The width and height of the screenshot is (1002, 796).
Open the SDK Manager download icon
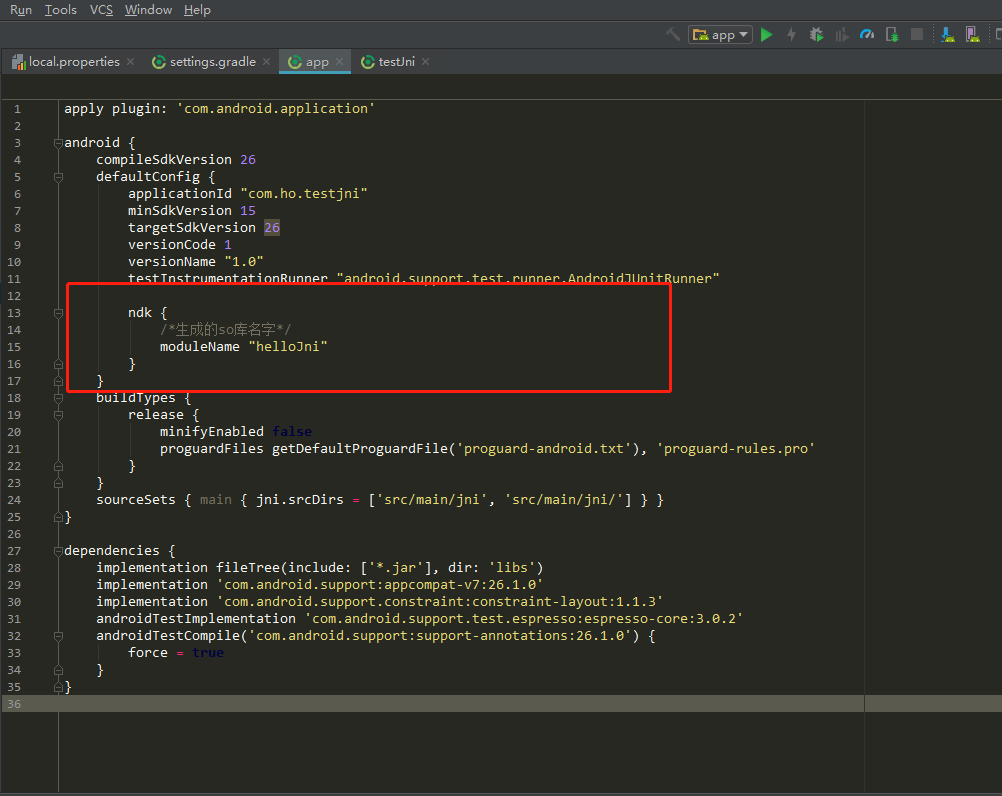coord(948,34)
